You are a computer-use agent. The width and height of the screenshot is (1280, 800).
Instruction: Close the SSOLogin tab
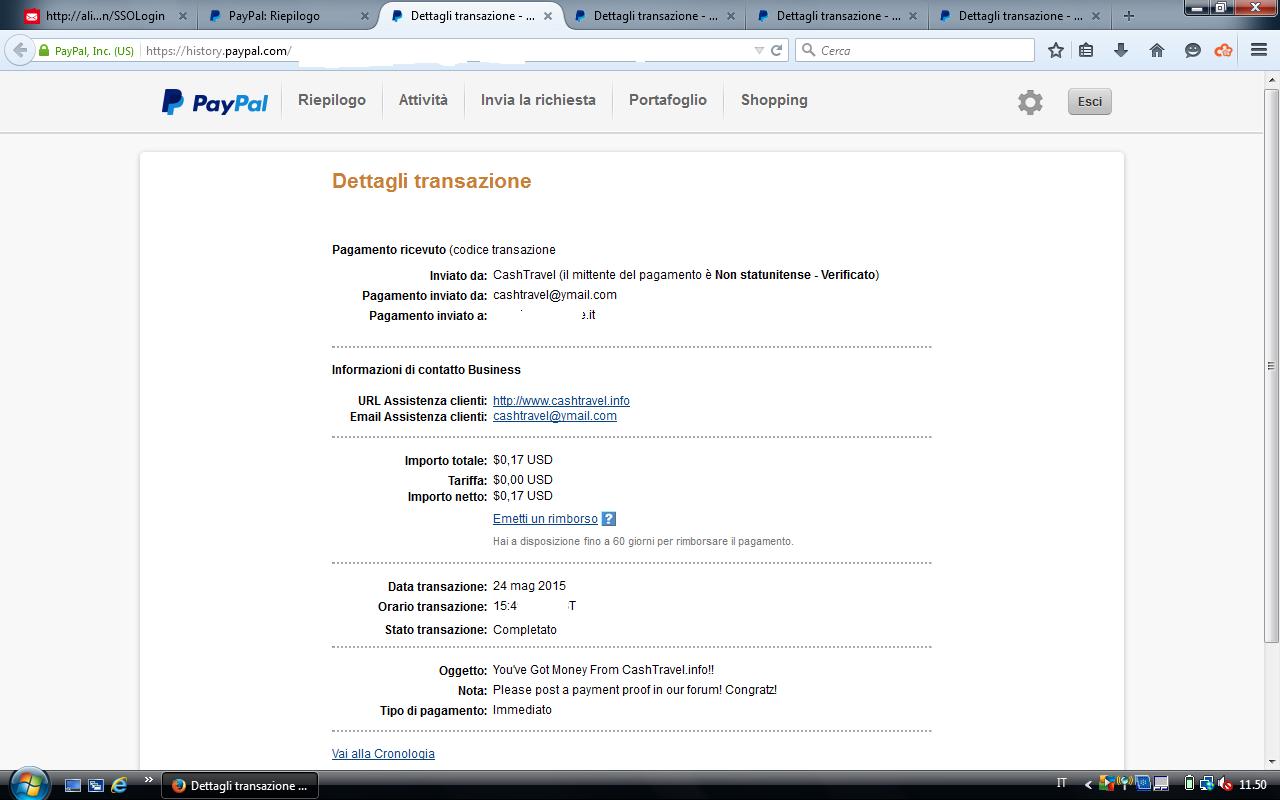point(182,16)
